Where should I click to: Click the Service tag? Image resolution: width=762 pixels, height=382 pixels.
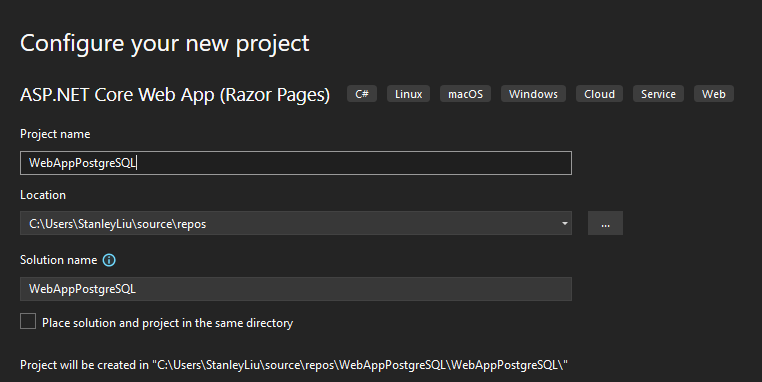[658, 94]
